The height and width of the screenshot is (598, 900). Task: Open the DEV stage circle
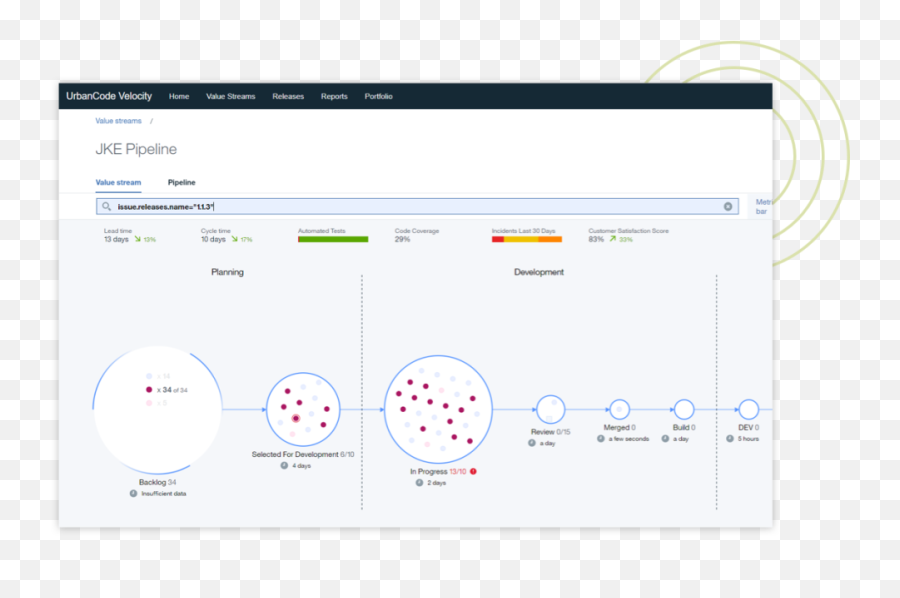[748, 410]
